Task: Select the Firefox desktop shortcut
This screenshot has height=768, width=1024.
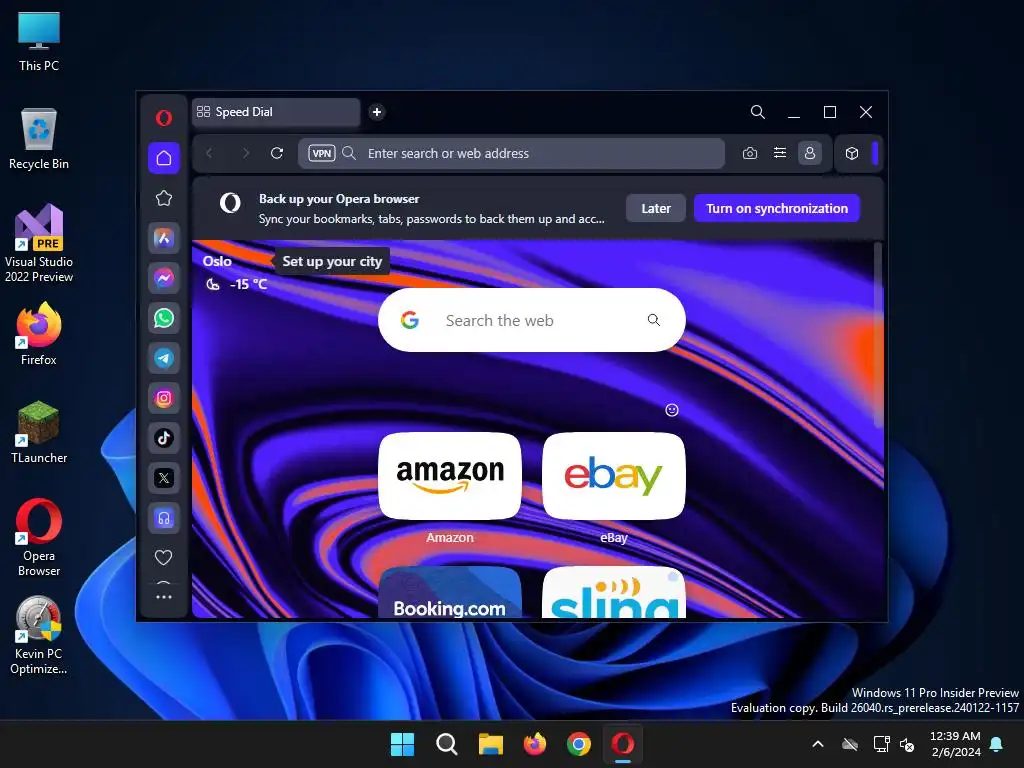Action: point(39,334)
